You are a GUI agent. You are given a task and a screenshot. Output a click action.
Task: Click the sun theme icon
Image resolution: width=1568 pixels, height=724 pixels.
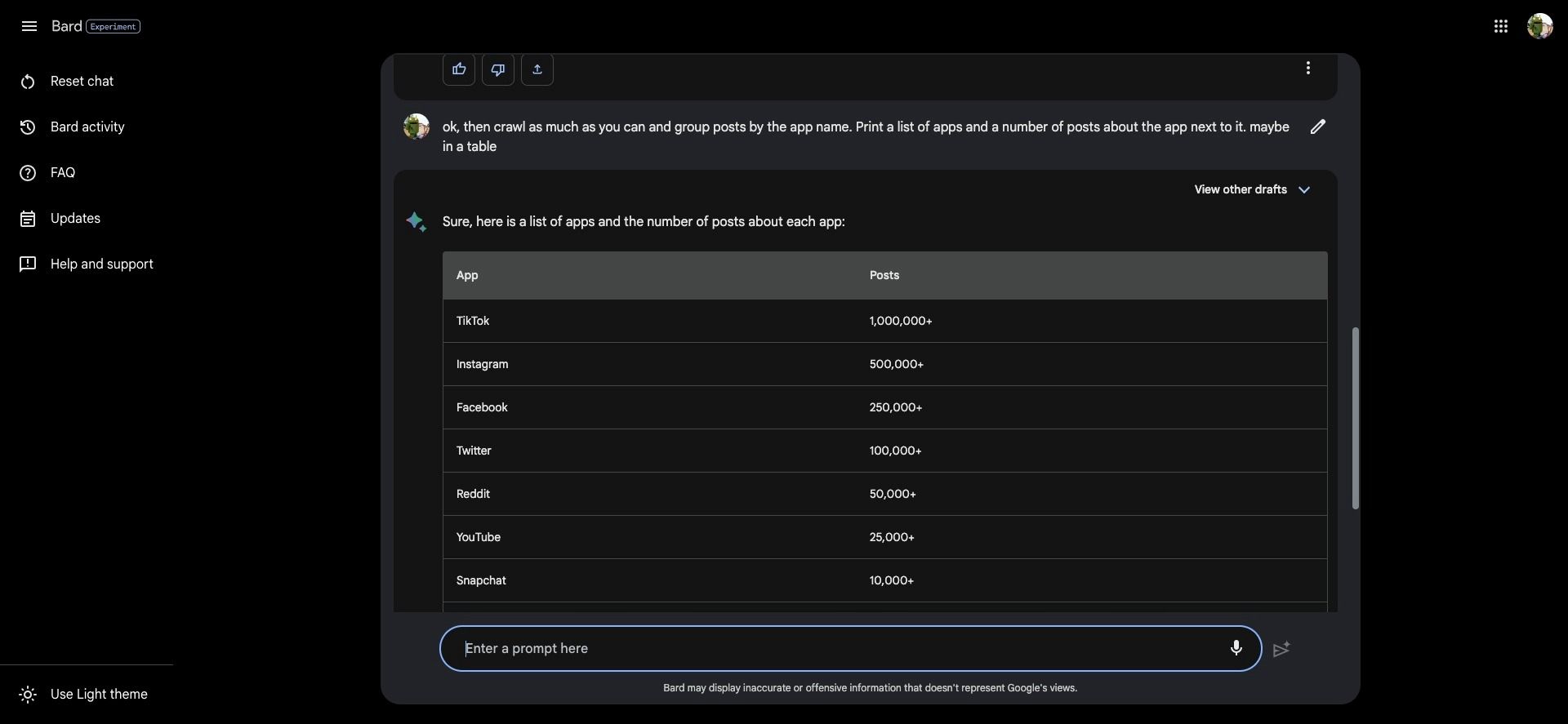(x=28, y=695)
